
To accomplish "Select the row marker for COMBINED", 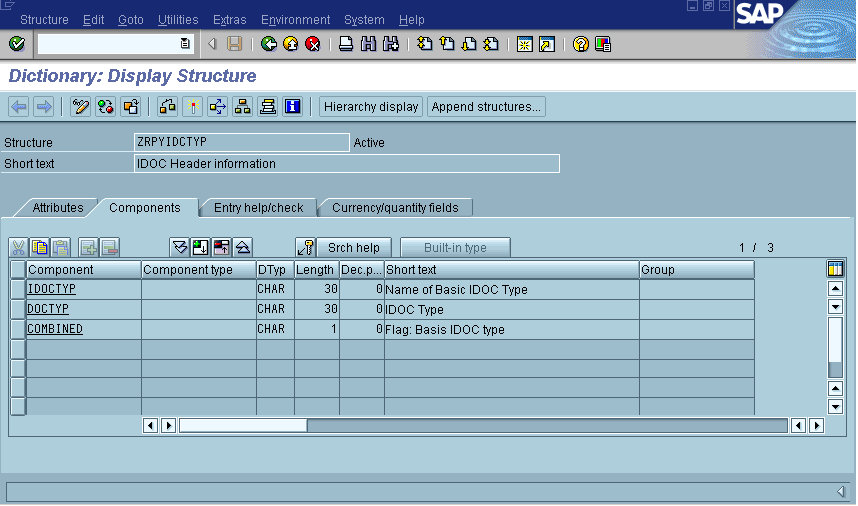I will 18,329.
